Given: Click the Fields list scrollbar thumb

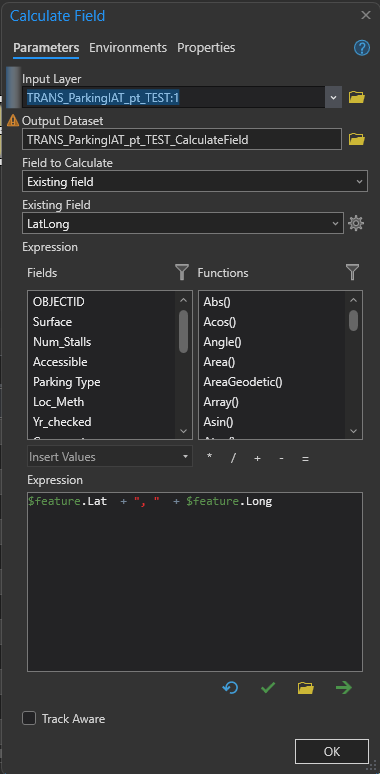Looking at the screenshot, I should click(183, 331).
